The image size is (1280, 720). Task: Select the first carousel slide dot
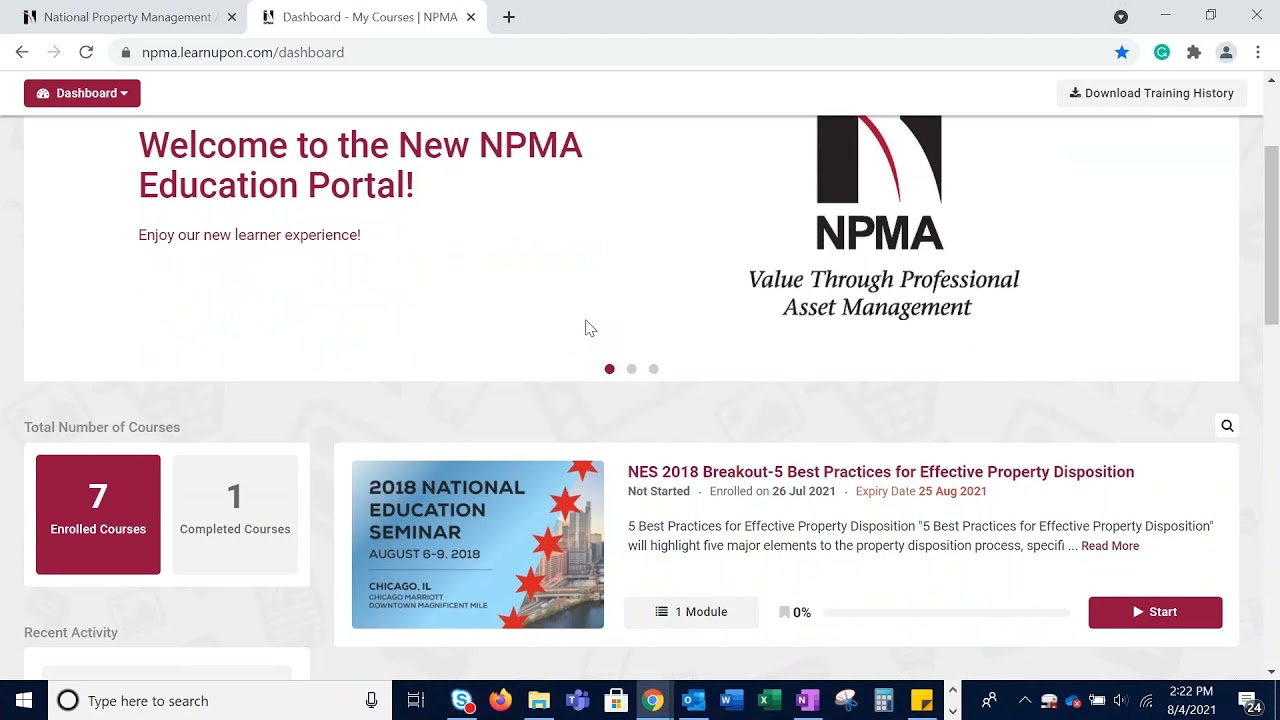point(609,369)
